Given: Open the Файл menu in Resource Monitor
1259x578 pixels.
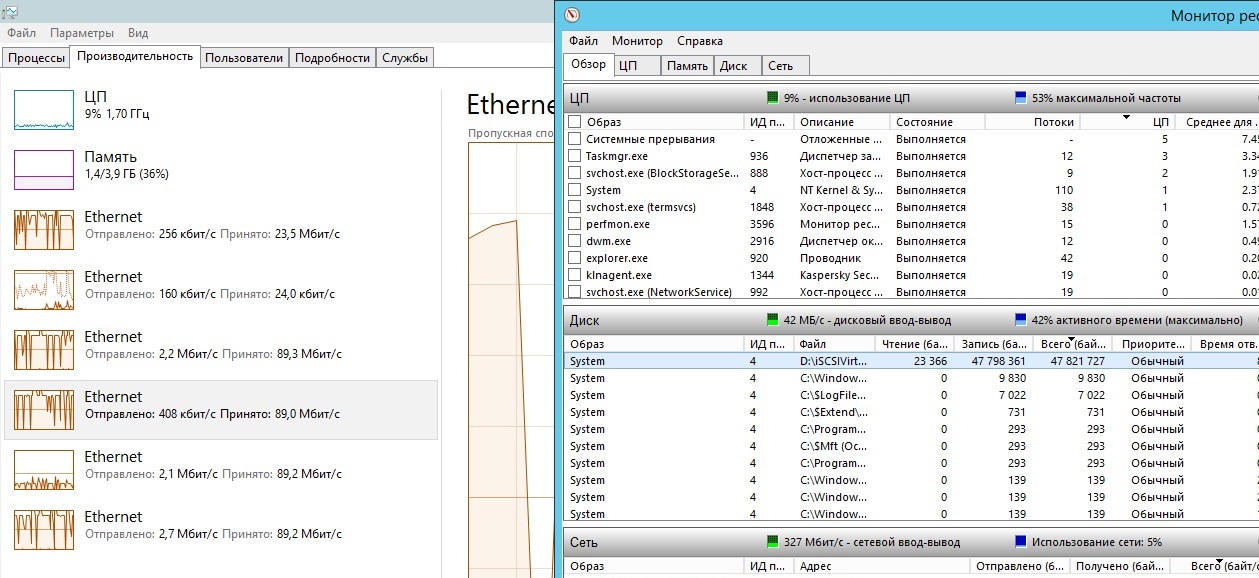Looking at the screenshot, I should click(584, 41).
